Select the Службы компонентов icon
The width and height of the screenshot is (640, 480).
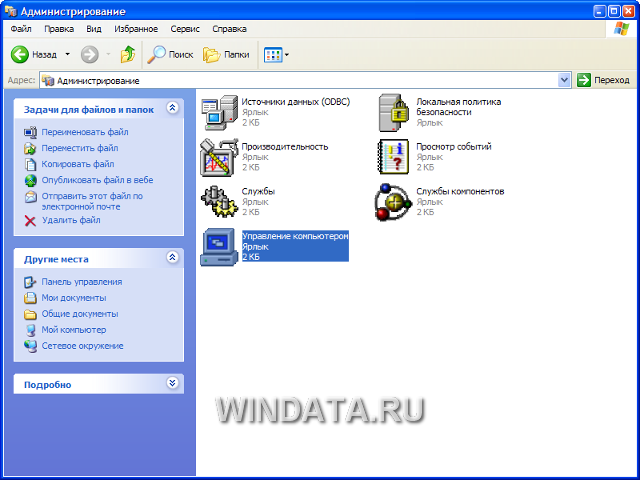pyautogui.click(x=393, y=202)
